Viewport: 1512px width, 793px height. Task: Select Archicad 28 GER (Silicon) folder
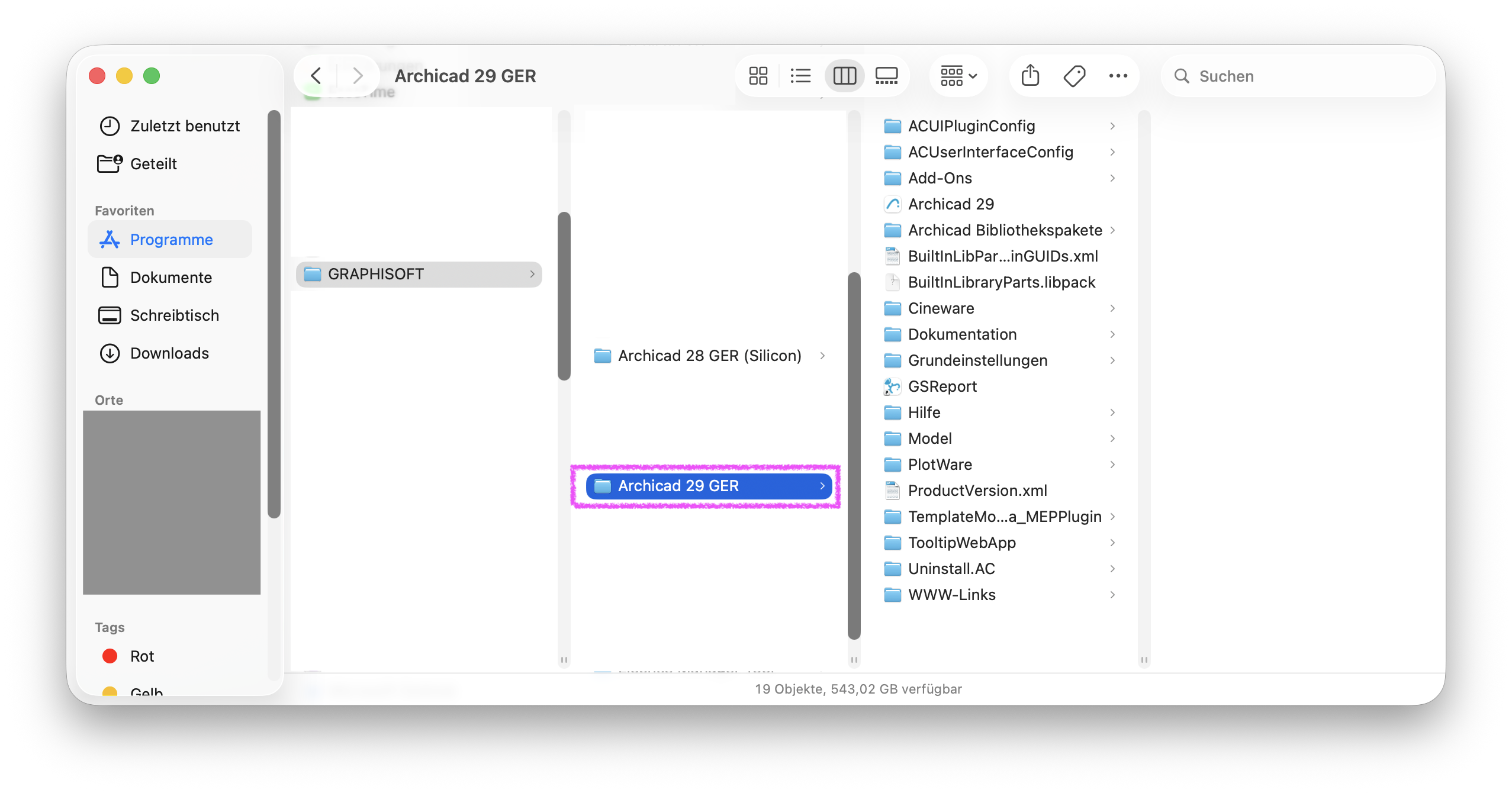click(x=709, y=356)
